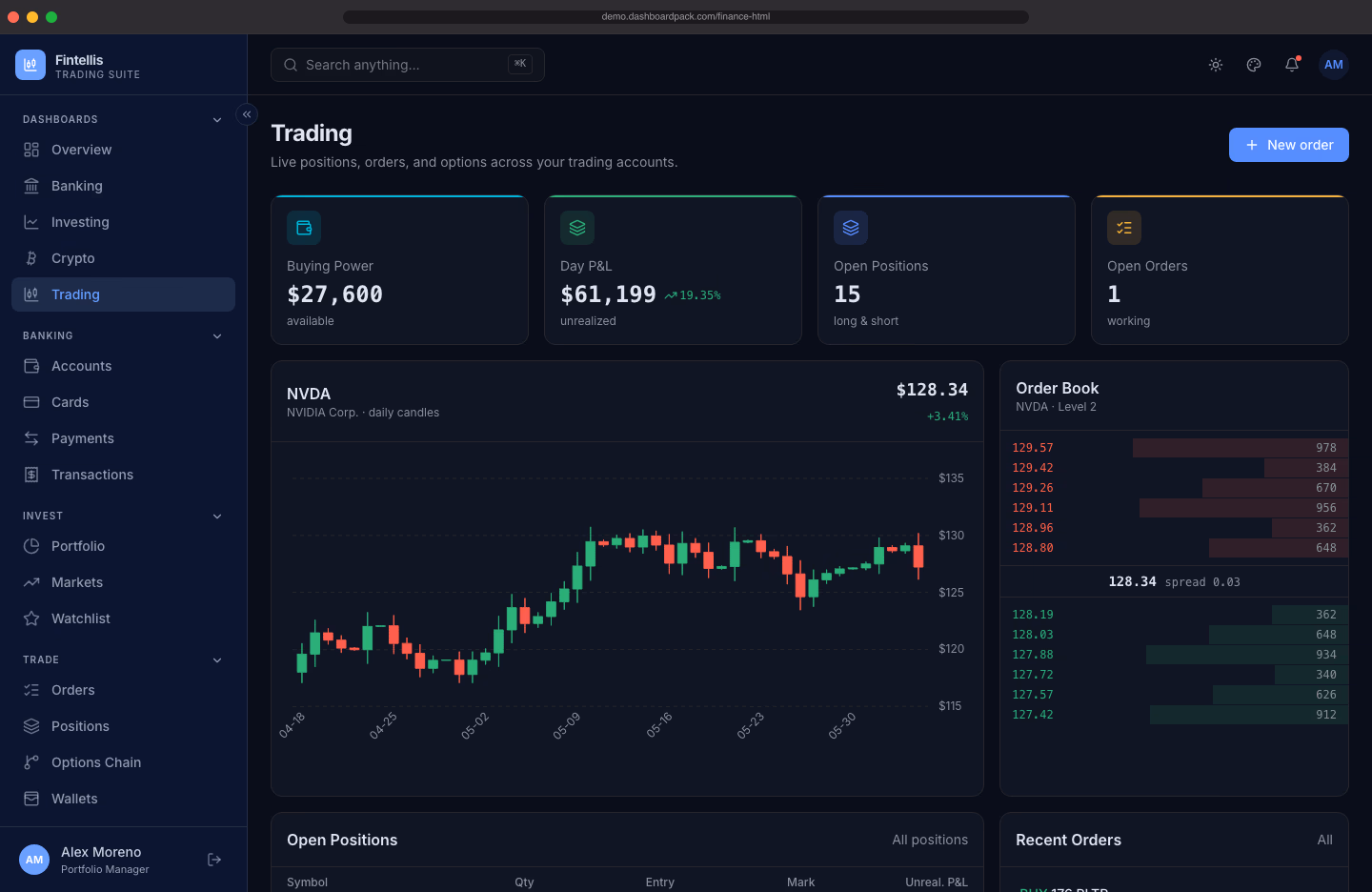Click the Qty column header
This screenshot has height=892, width=1372.
tap(524, 882)
